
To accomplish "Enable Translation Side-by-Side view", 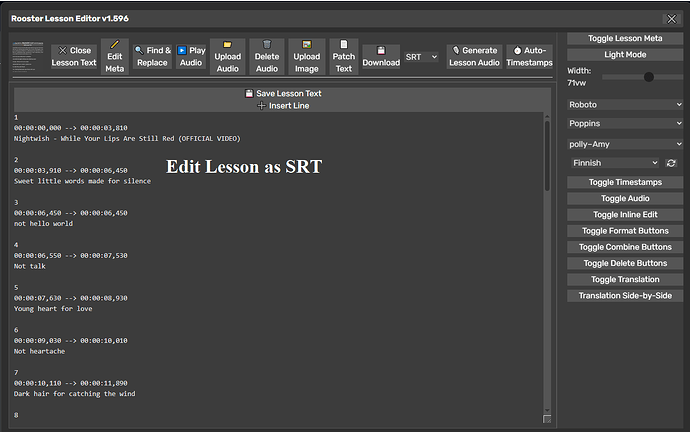I will pos(625,296).
